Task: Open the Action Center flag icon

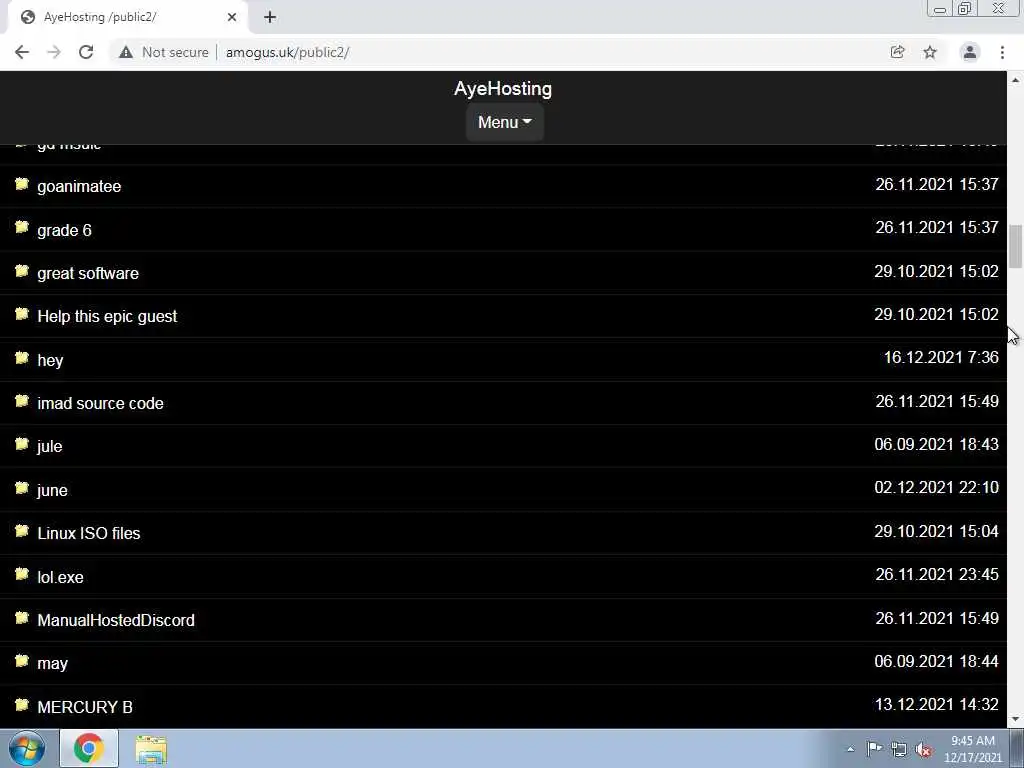Action: click(x=874, y=749)
